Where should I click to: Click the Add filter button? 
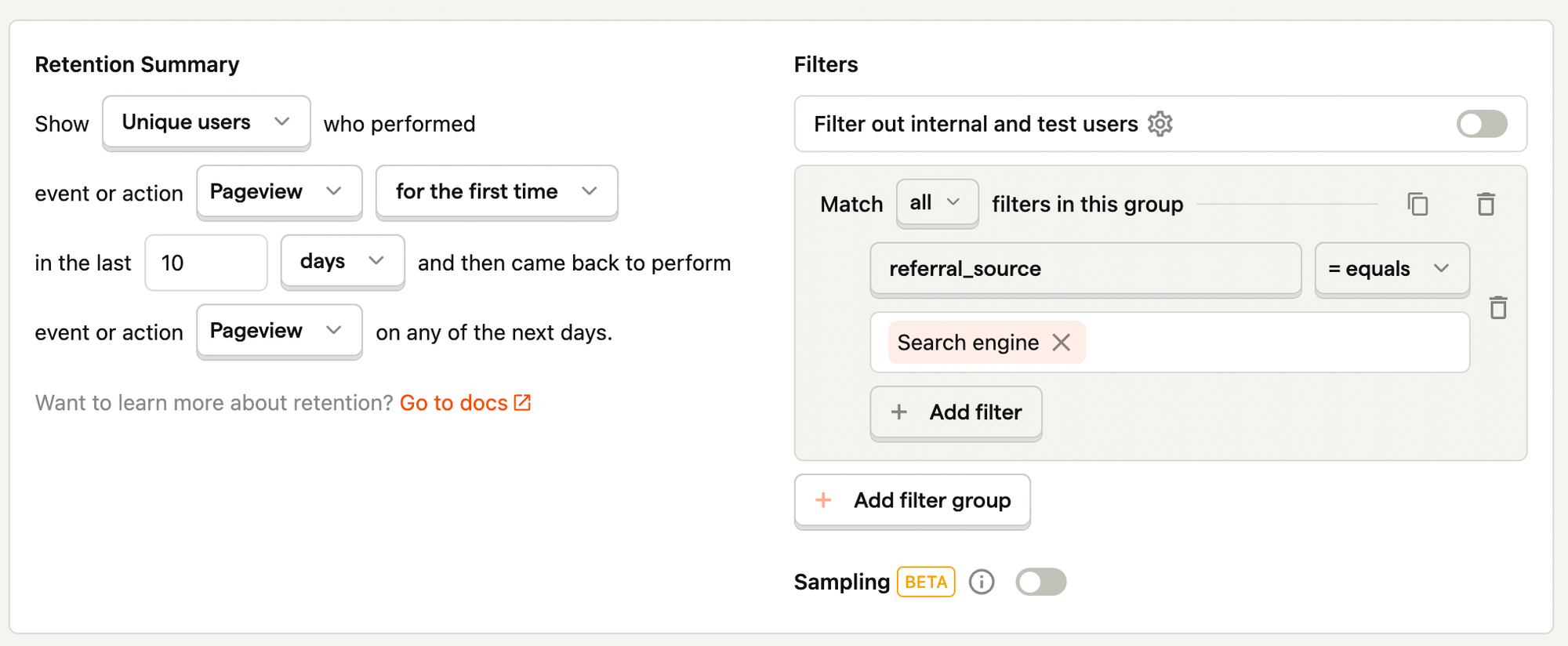tap(956, 412)
